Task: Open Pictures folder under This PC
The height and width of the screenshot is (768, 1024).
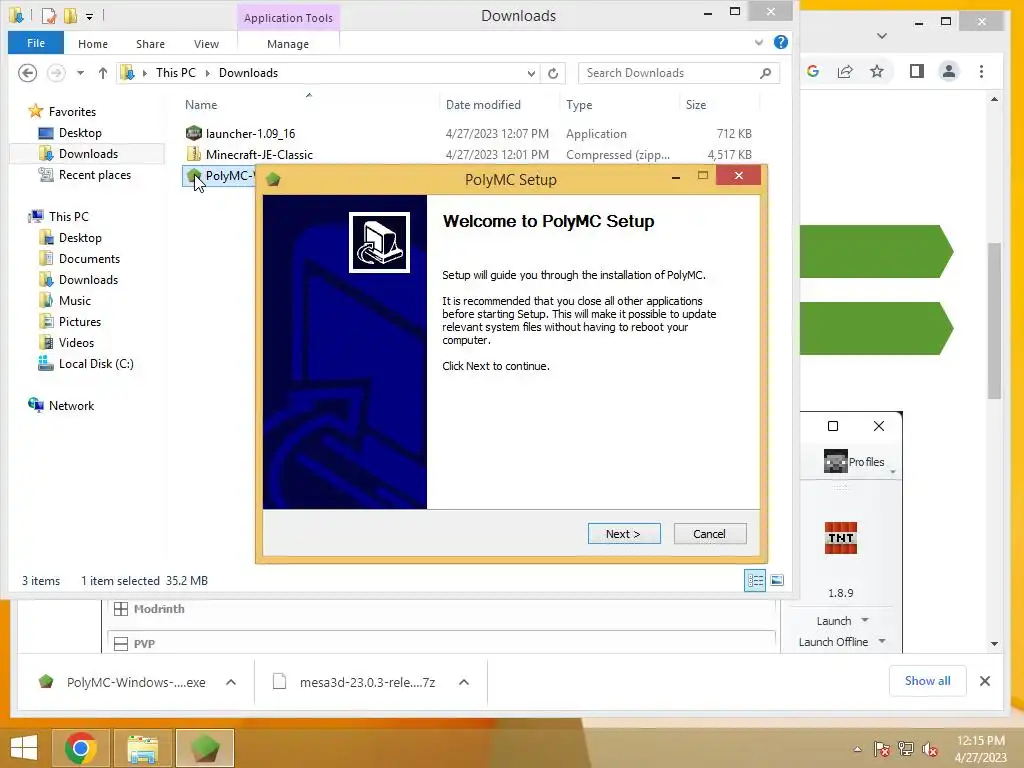Action: (80, 321)
